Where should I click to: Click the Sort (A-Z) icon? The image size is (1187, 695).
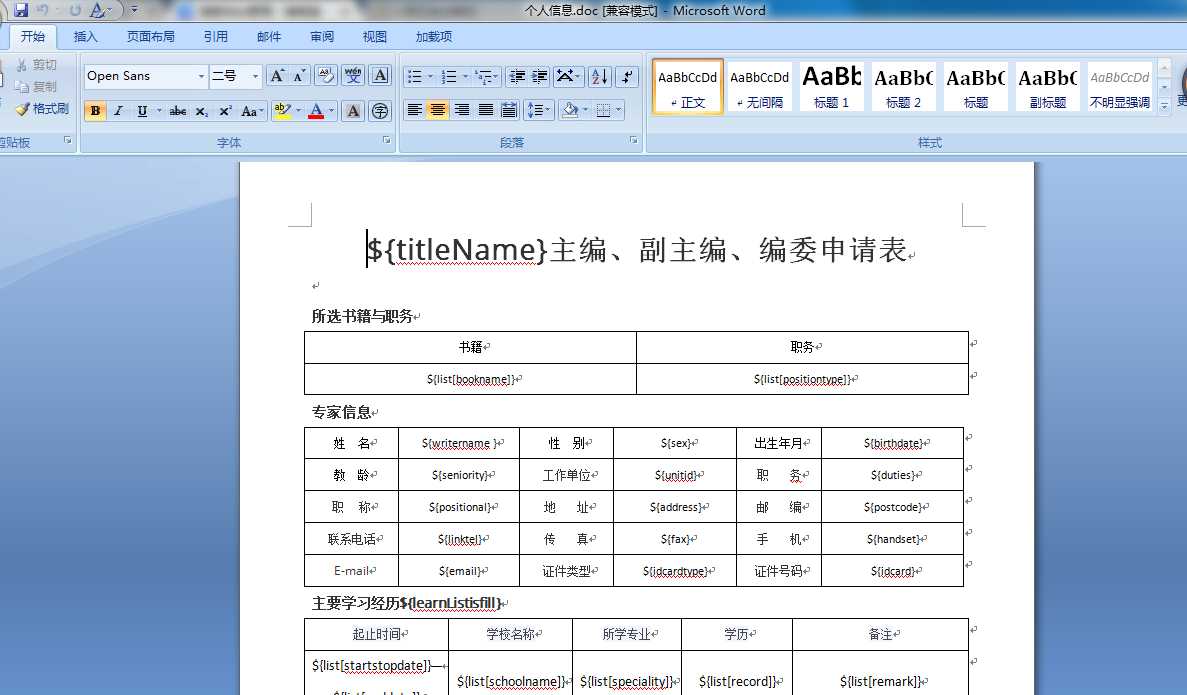coord(600,76)
